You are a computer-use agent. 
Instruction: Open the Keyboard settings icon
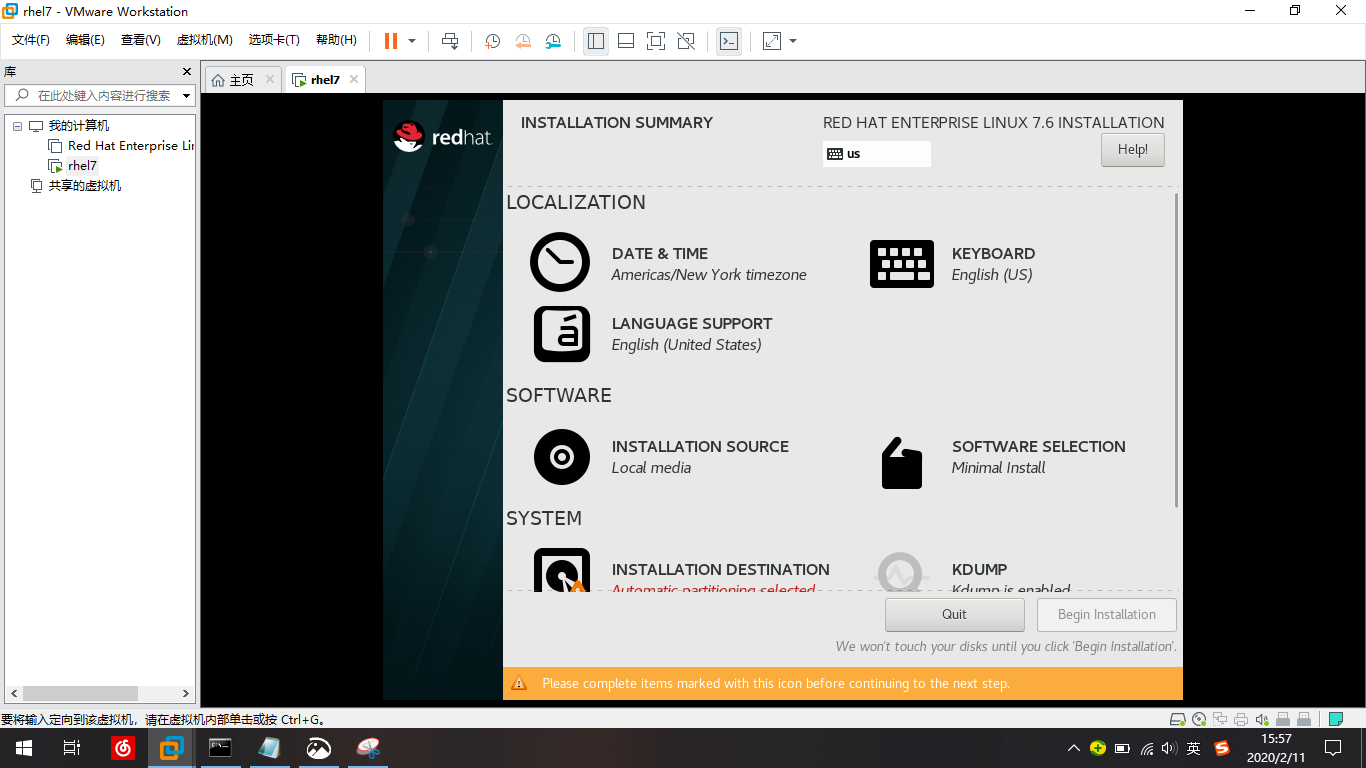click(901, 264)
